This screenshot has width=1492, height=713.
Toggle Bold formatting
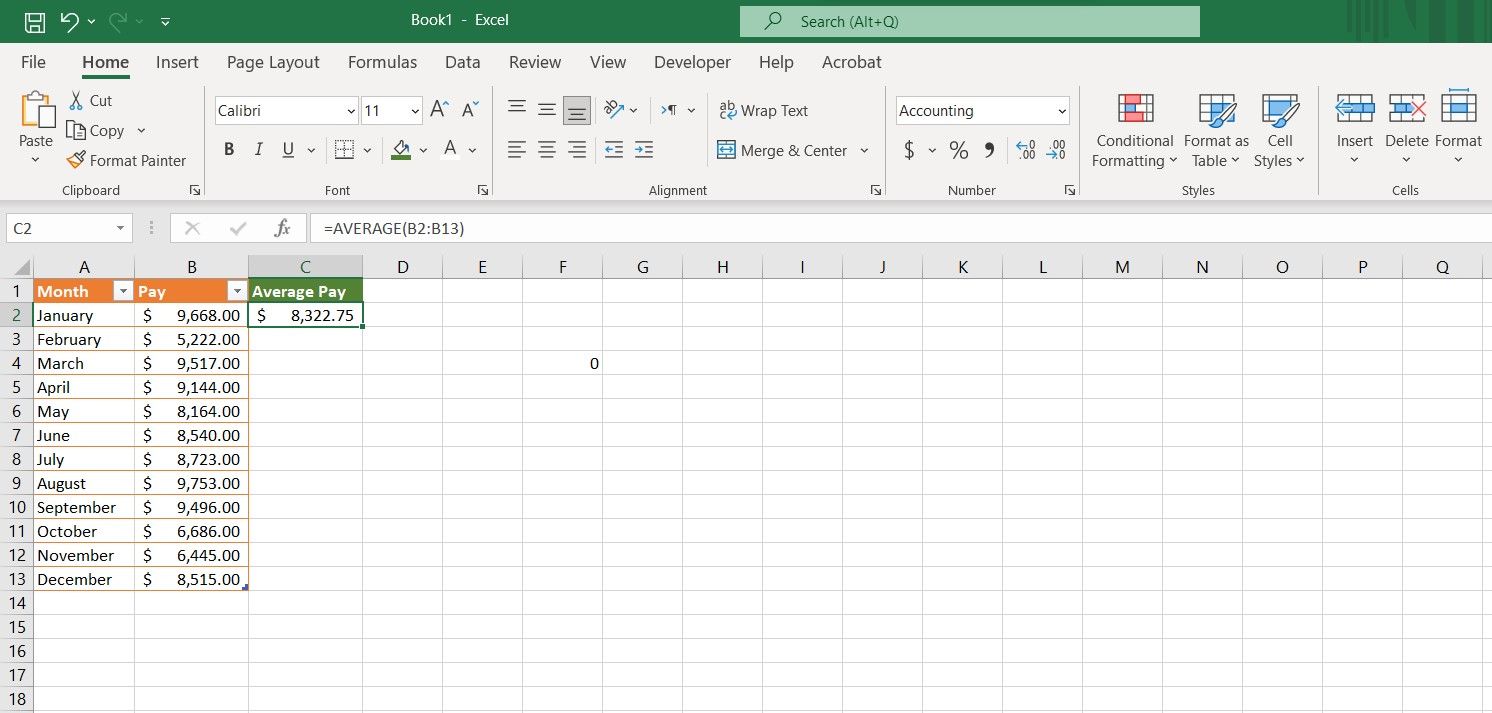tap(229, 150)
